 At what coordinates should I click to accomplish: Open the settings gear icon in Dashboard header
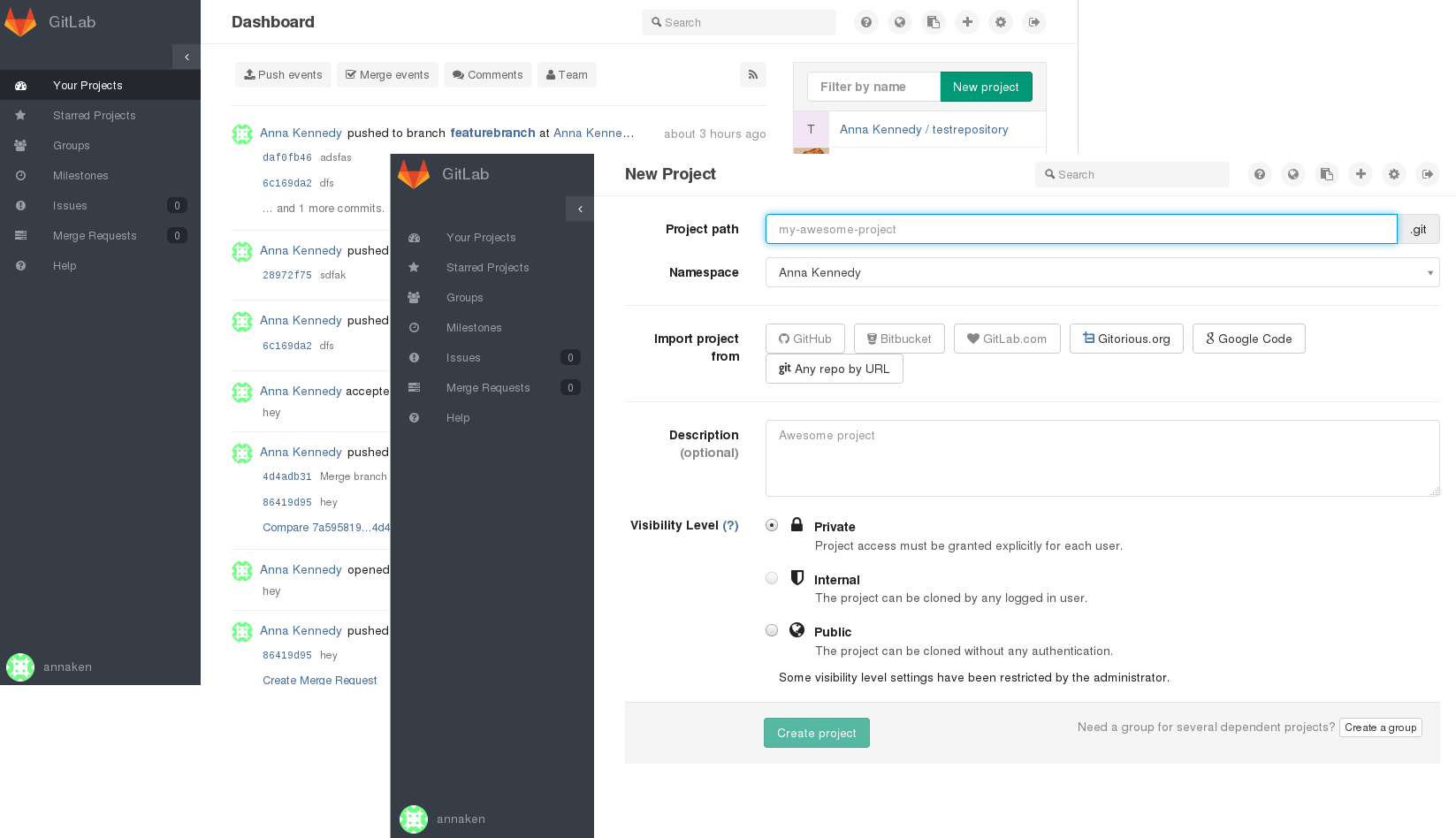click(1001, 22)
